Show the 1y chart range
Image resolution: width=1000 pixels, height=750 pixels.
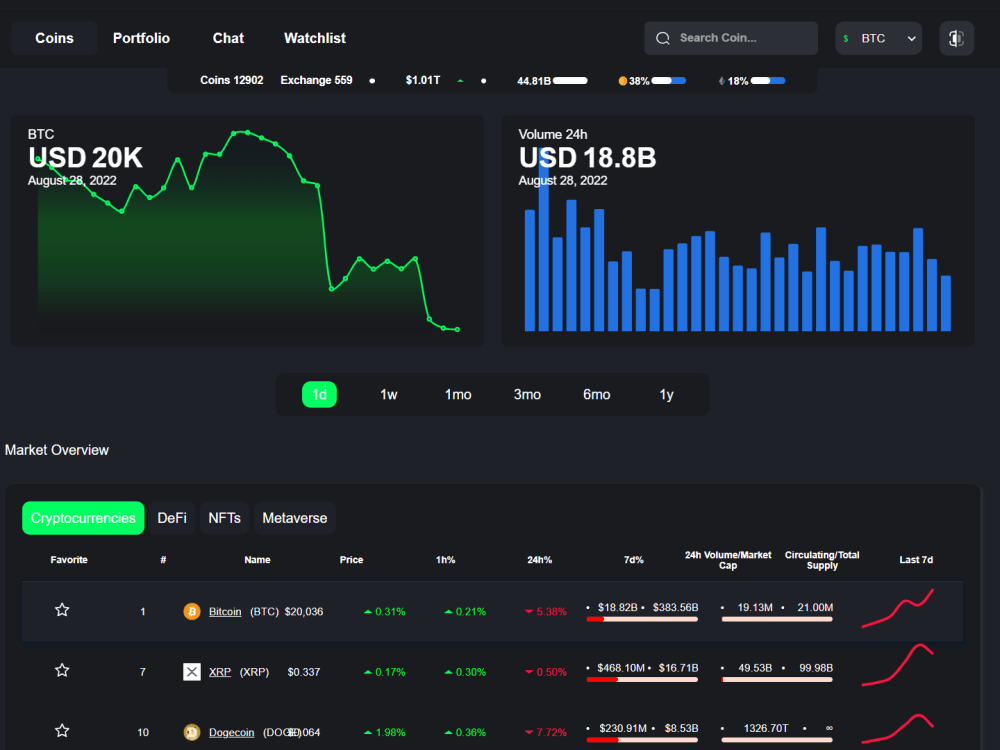coord(666,395)
